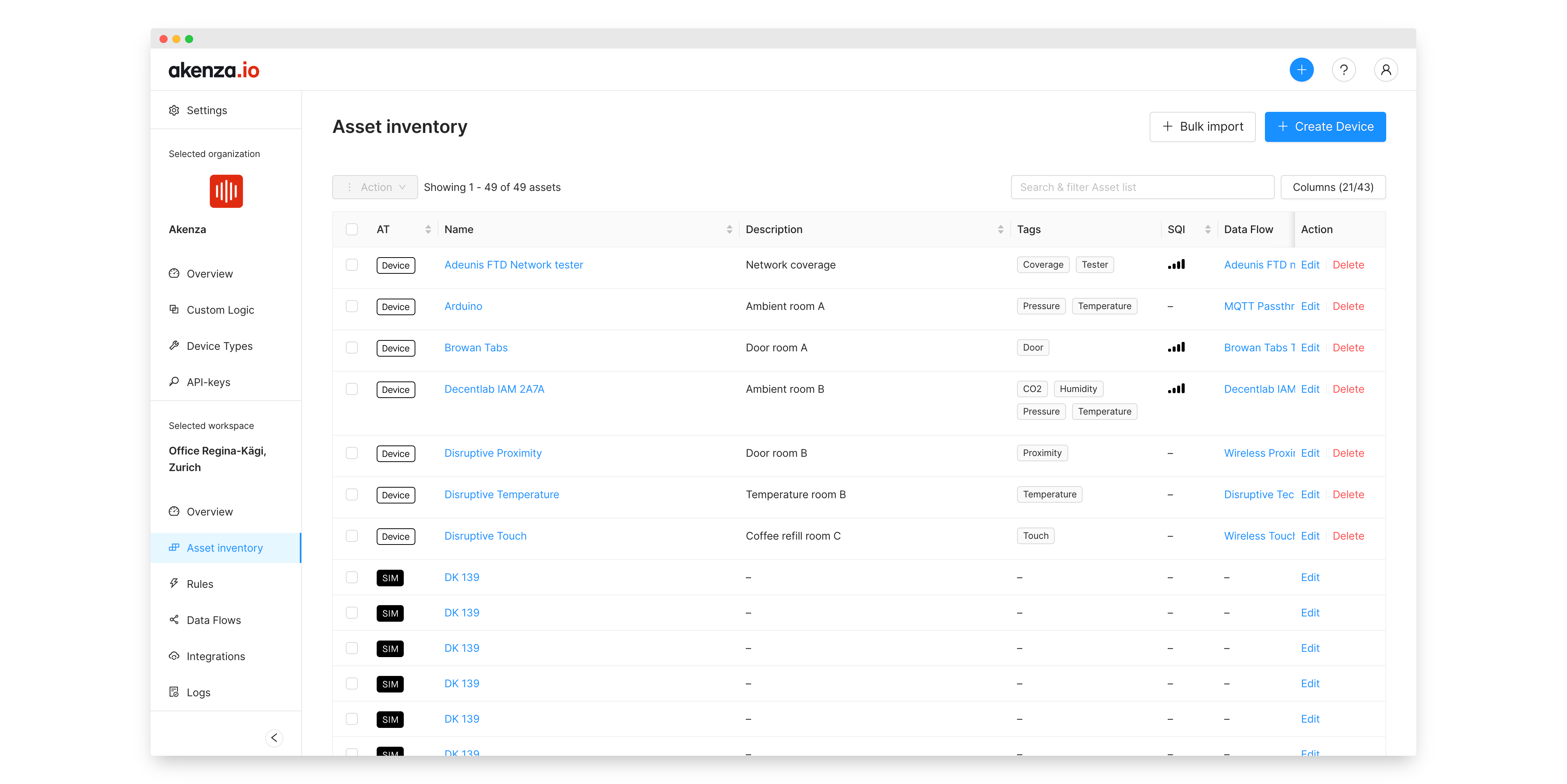Click the Create Device button

click(1325, 127)
